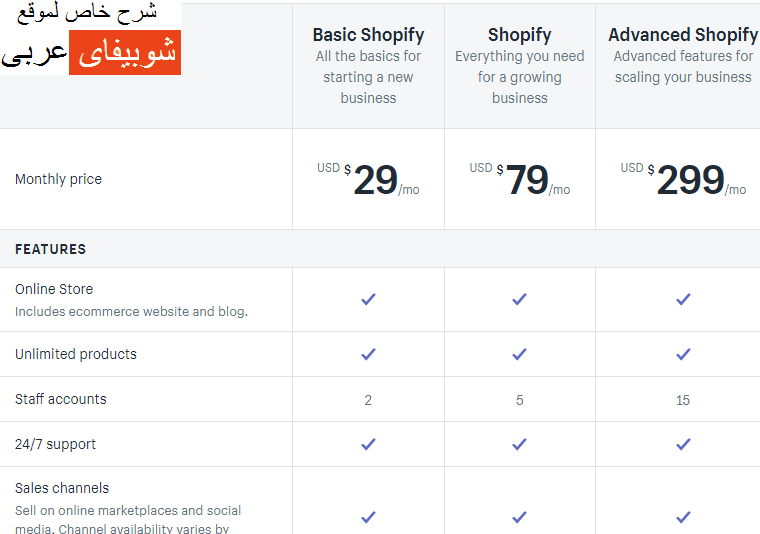Click Sales channels checkmark under Basic Shopify
The width and height of the screenshot is (760, 534).
[368, 517]
